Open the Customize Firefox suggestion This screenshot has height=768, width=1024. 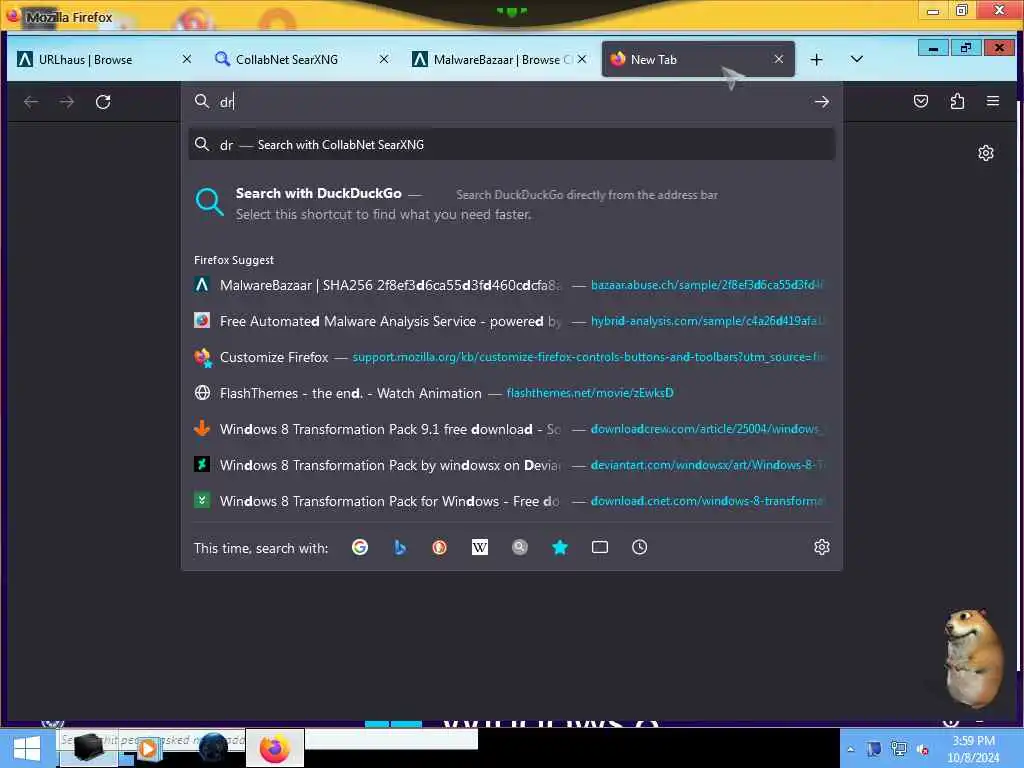click(511, 357)
